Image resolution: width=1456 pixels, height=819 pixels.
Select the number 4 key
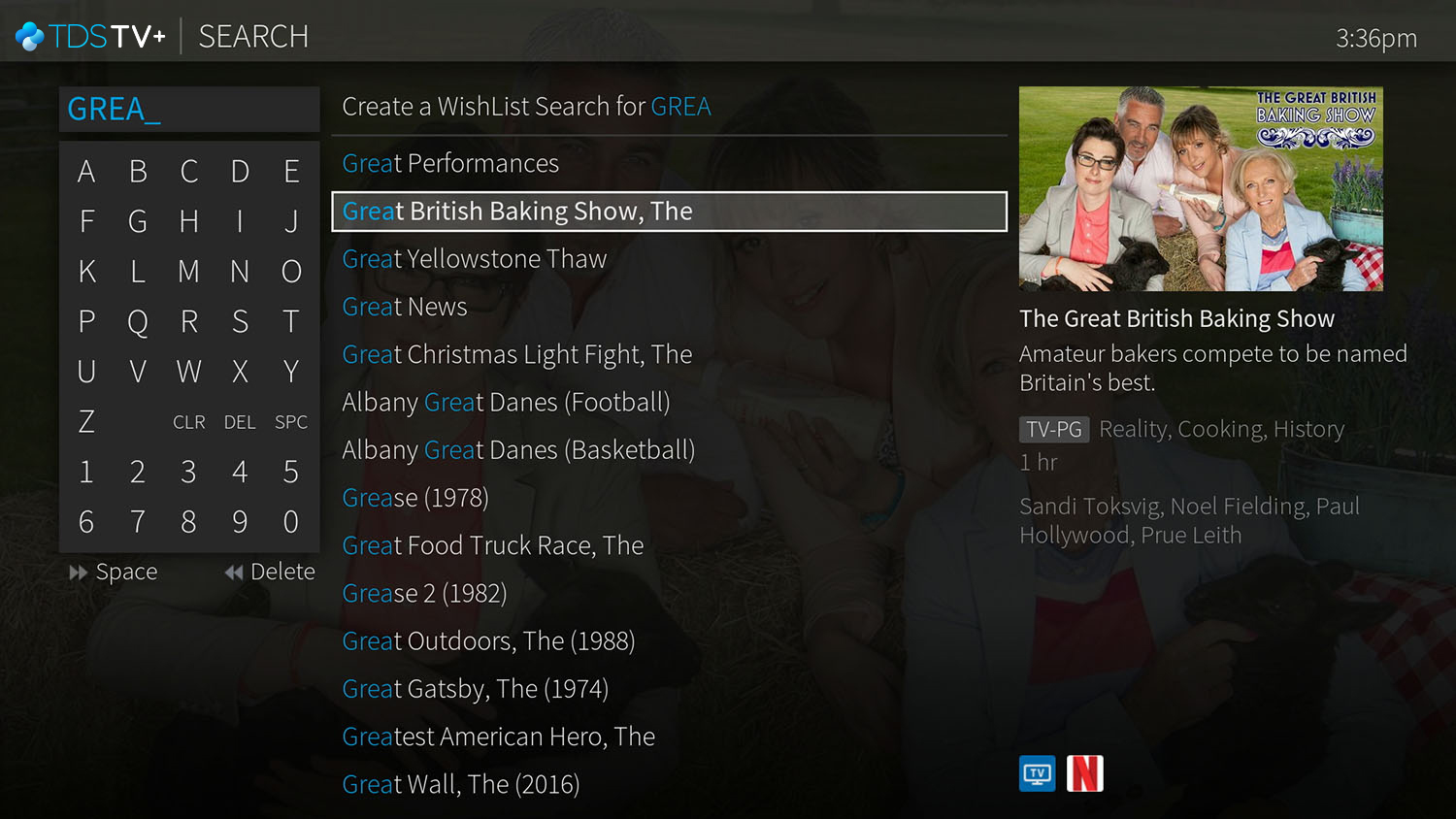point(240,473)
